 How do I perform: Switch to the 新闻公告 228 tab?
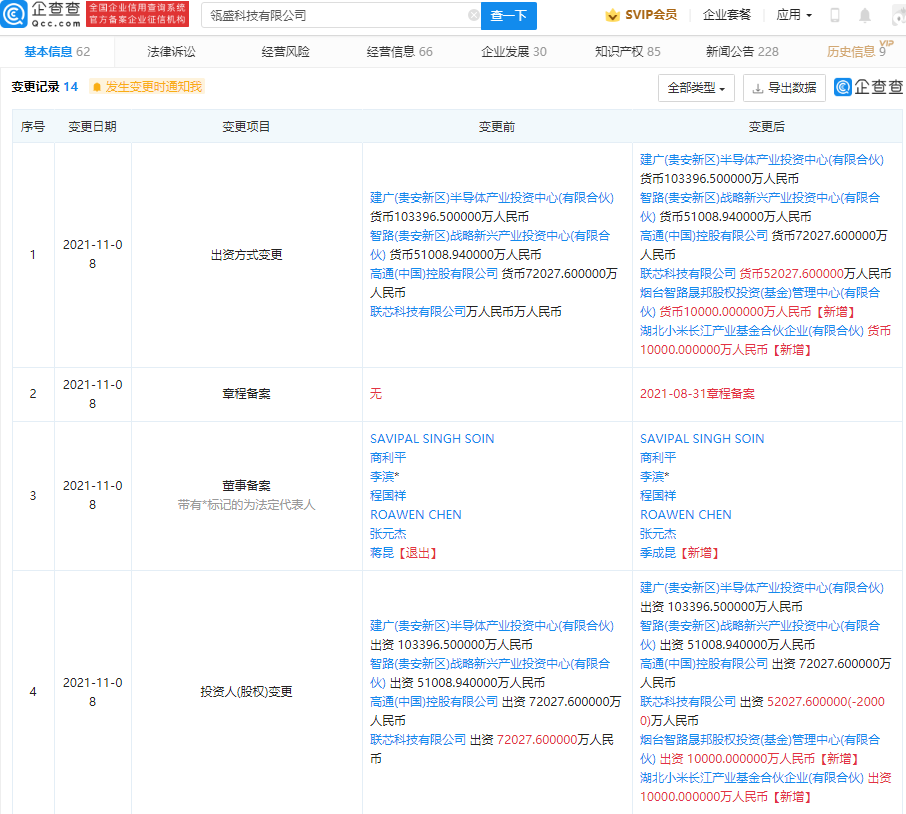742,52
